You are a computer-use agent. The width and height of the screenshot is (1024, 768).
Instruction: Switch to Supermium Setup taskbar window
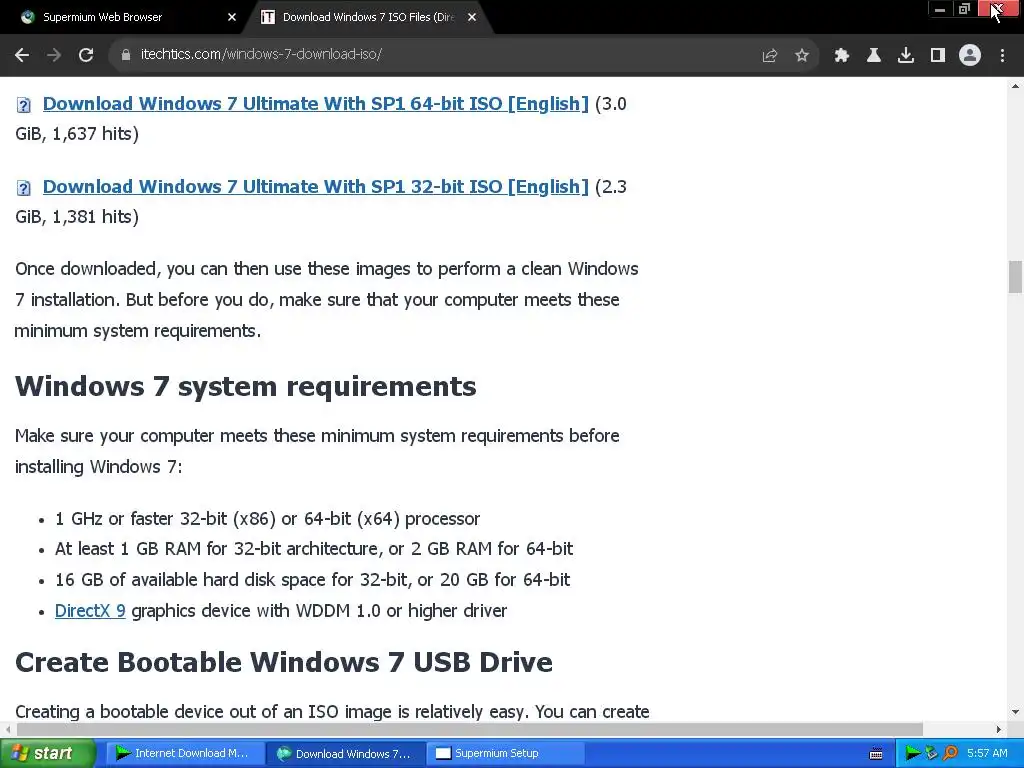point(505,754)
